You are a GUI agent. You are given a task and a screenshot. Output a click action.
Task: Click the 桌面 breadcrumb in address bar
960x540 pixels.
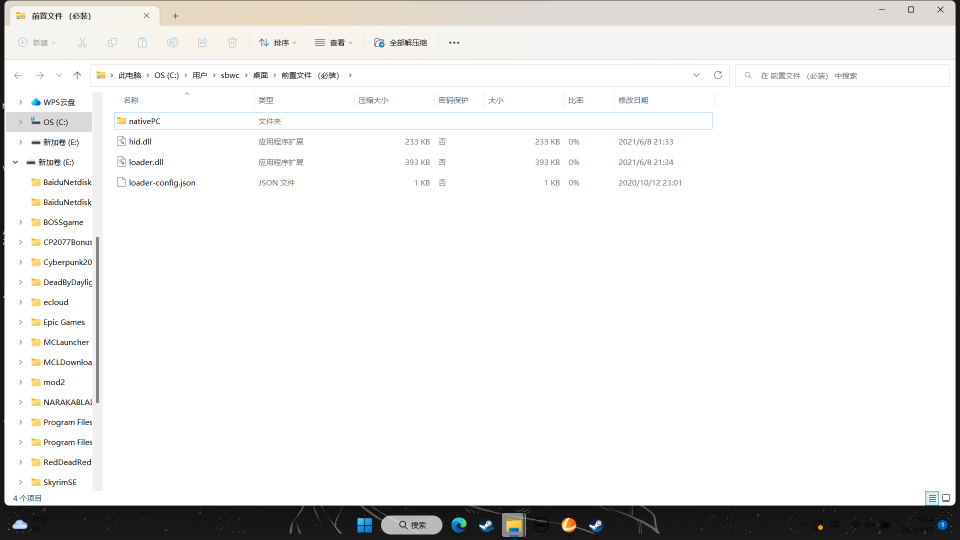click(260, 75)
